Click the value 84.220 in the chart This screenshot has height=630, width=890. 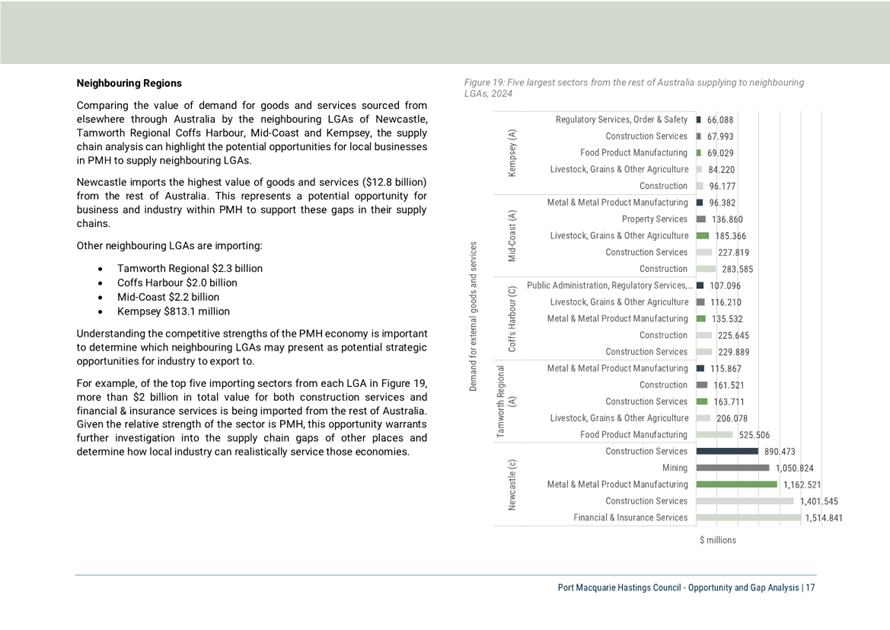tap(721, 170)
